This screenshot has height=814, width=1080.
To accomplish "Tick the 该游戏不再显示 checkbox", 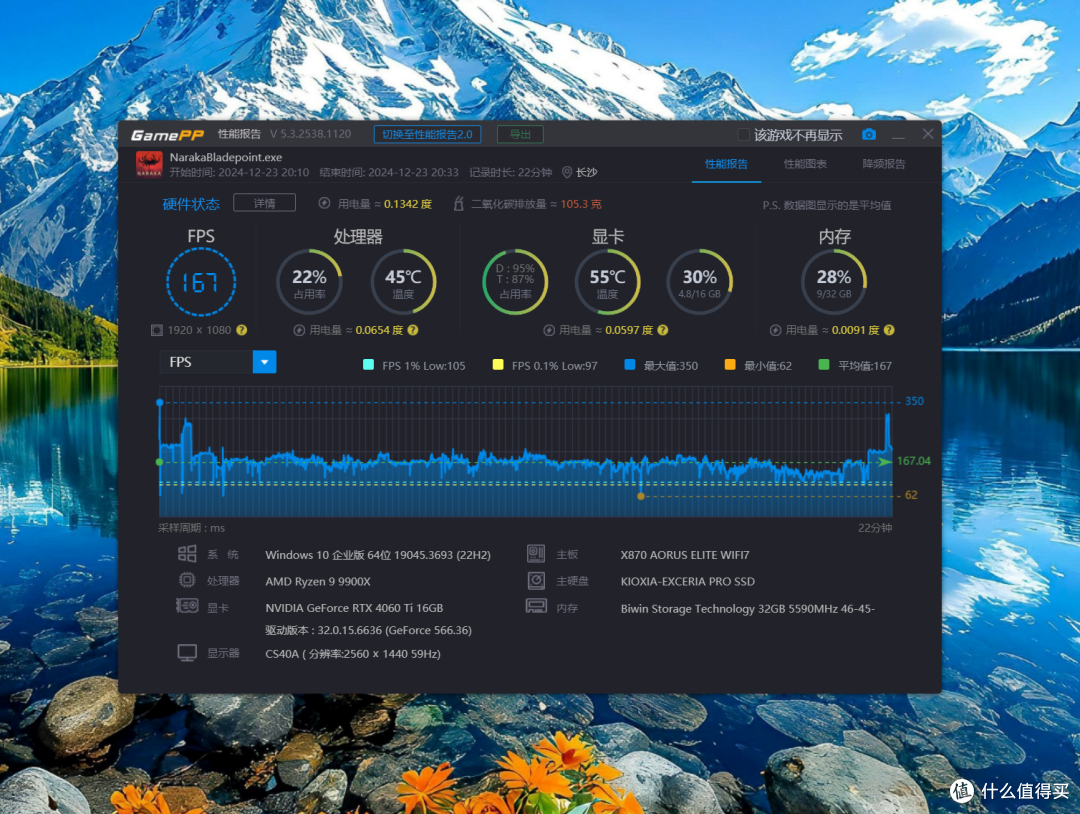I will [x=743, y=134].
